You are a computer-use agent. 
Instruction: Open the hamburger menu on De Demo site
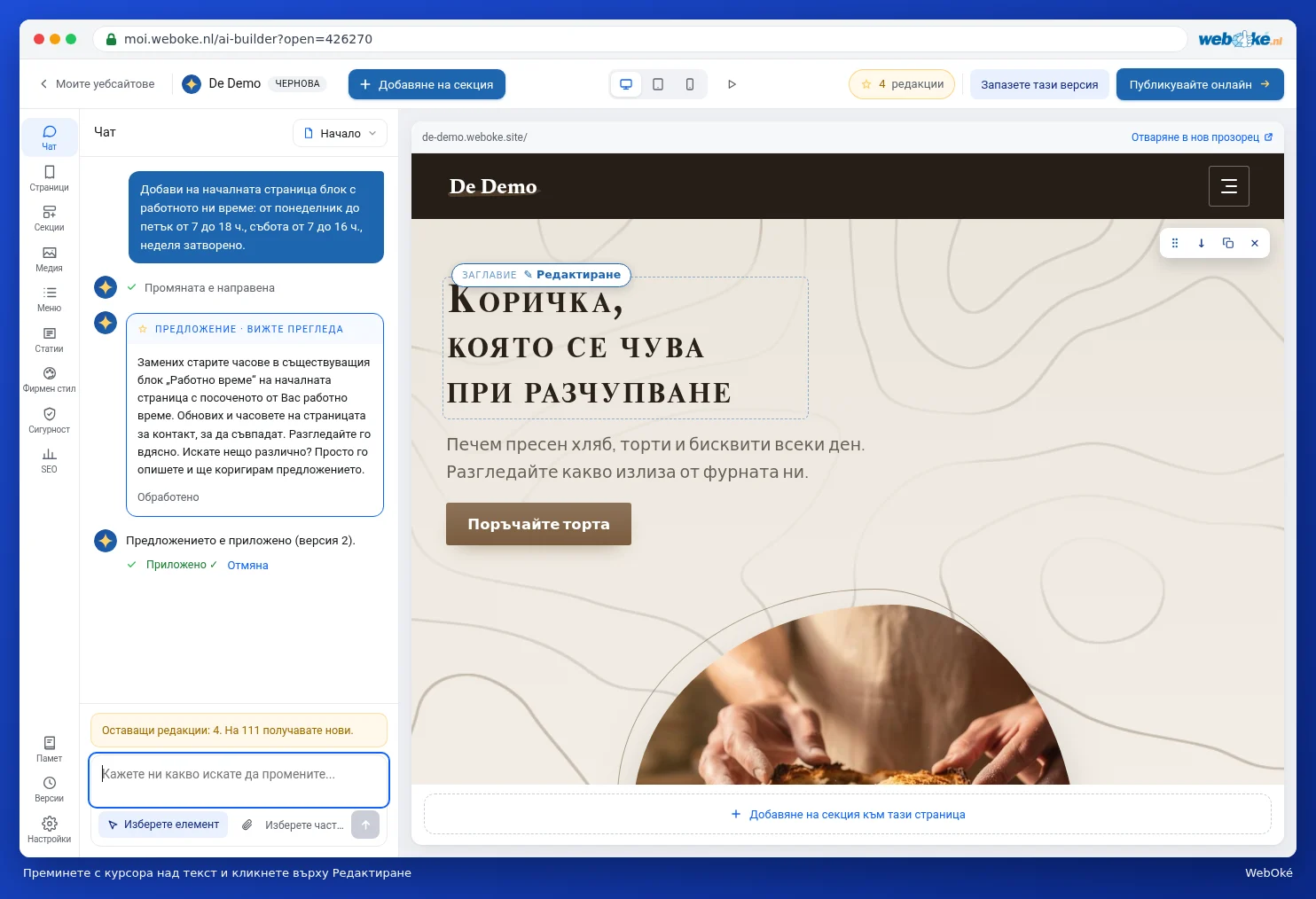[x=1229, y=186]
